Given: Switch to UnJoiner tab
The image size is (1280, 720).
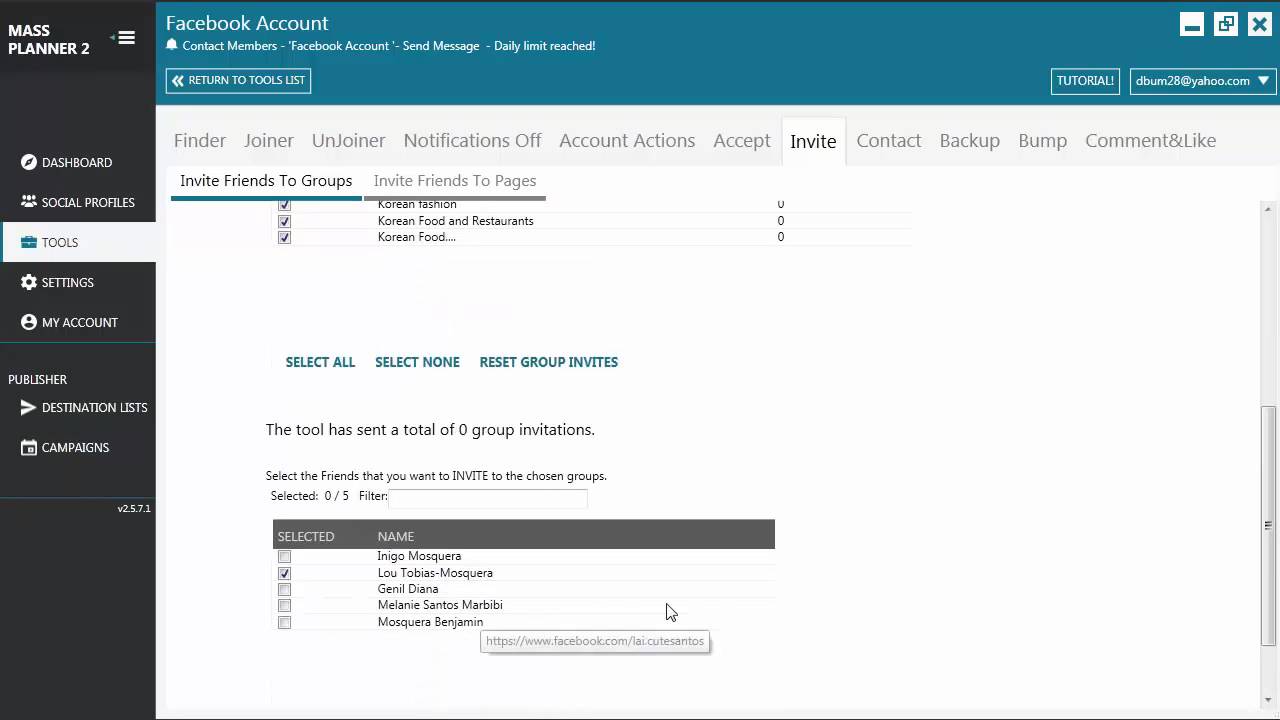Looking at the screenshot, I should [x=348, y=140].
